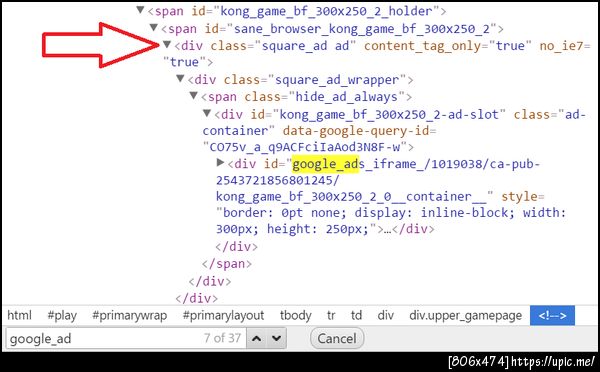
Task: Click the content_tag_only attribute
Action: click(x=422, y=46)
